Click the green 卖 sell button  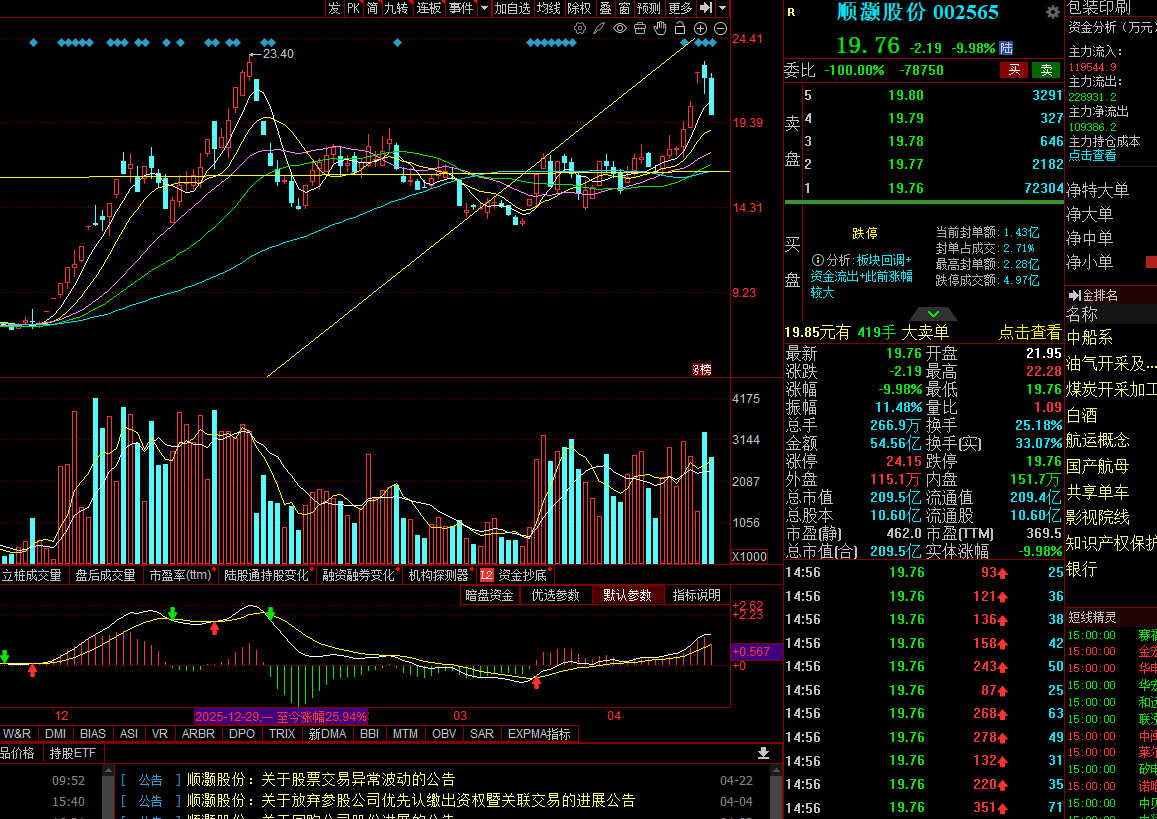1046,70
